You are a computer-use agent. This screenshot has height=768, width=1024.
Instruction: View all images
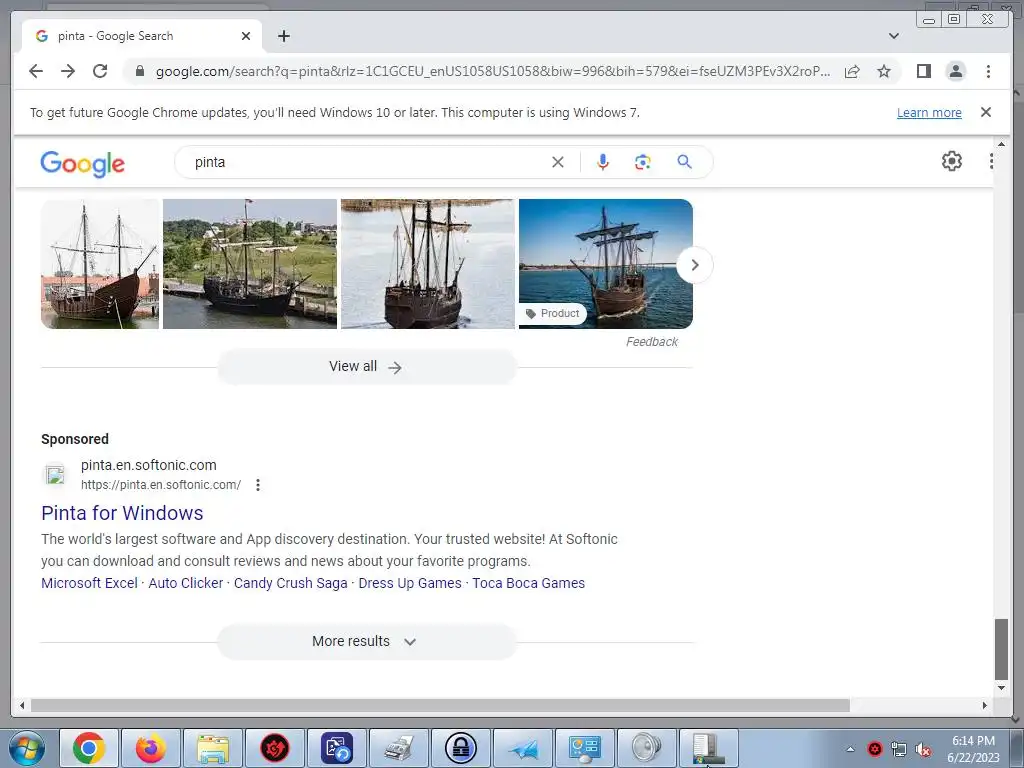[366, 366]
